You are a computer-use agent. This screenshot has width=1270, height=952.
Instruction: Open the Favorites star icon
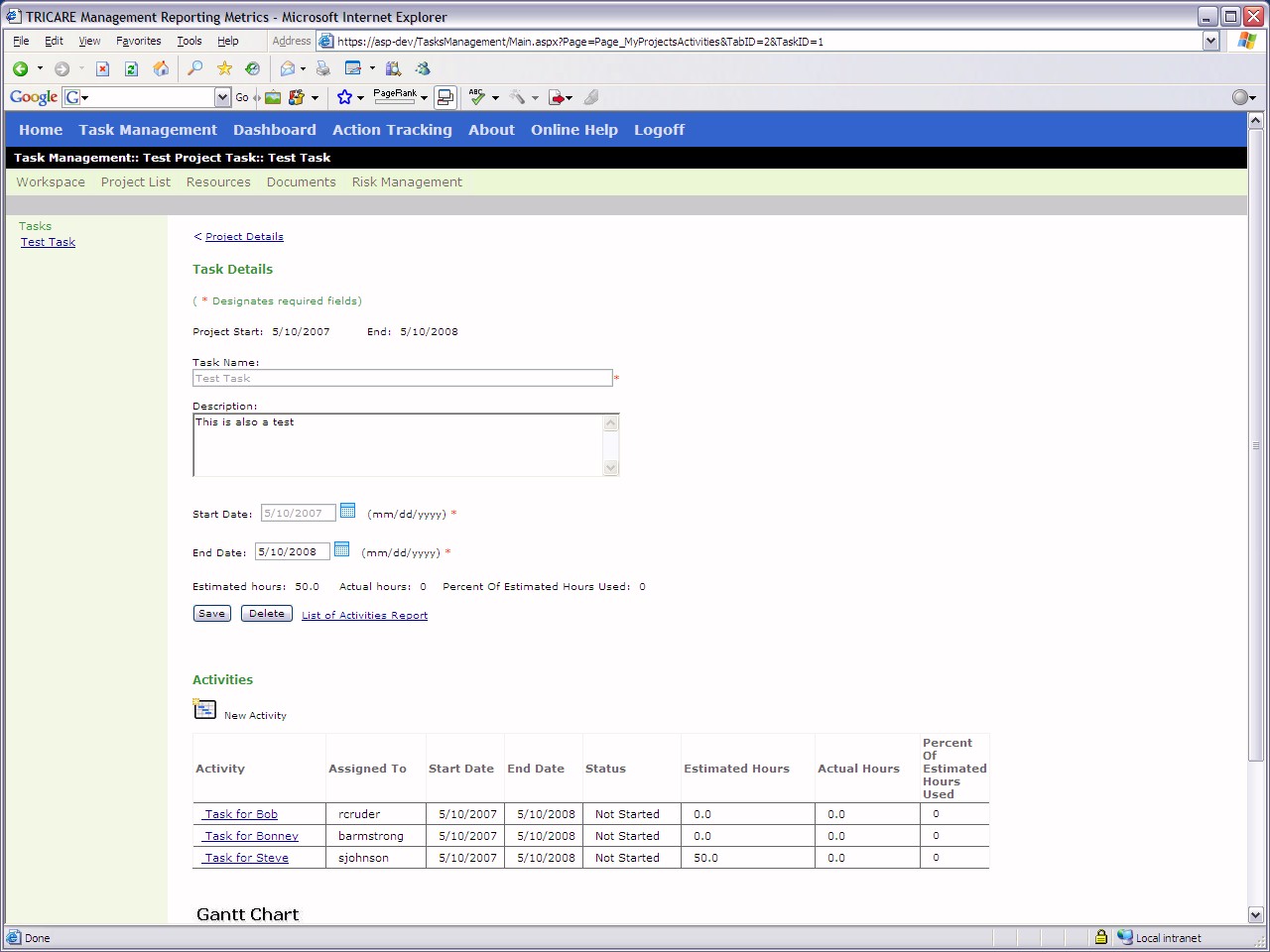pos(224,68)
